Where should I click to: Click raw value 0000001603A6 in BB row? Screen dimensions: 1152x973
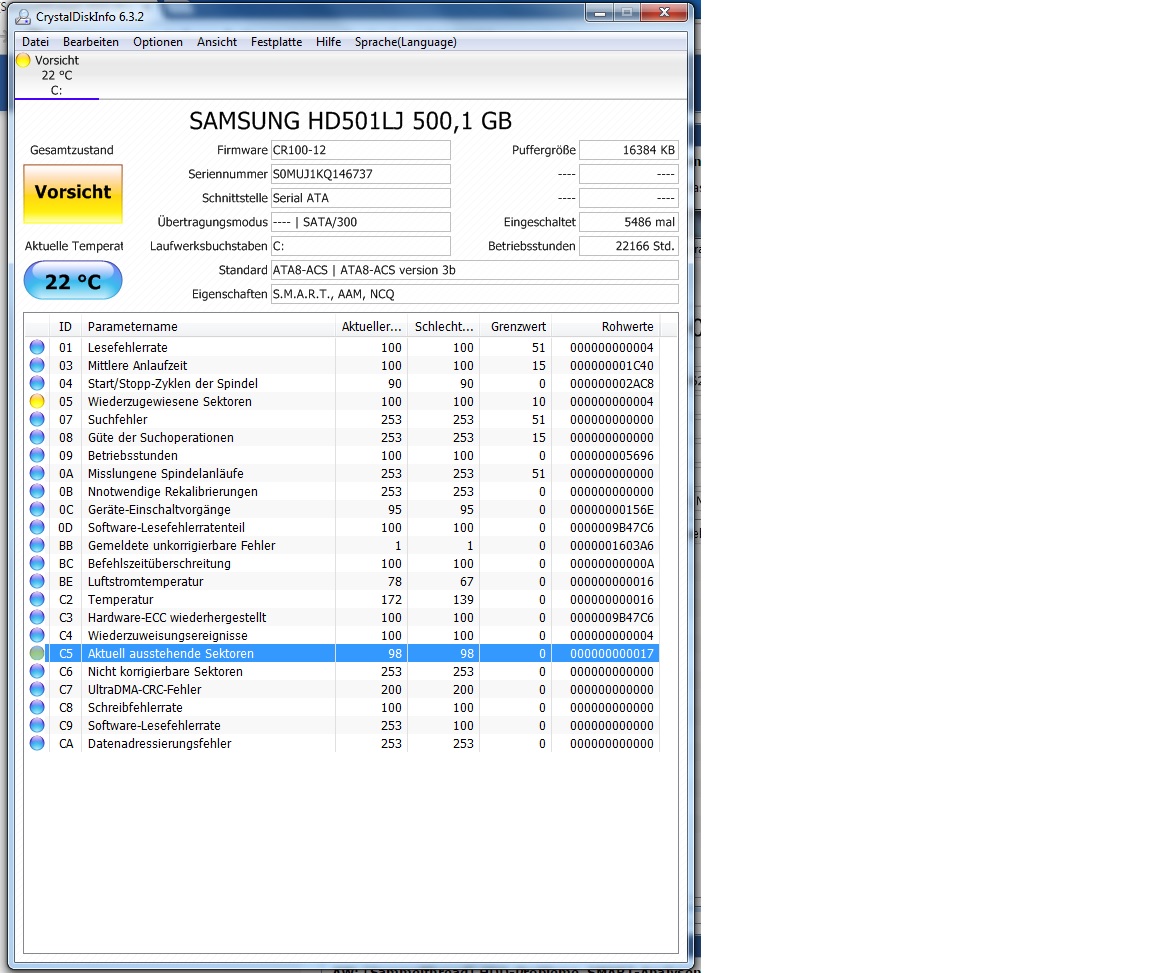611,545
